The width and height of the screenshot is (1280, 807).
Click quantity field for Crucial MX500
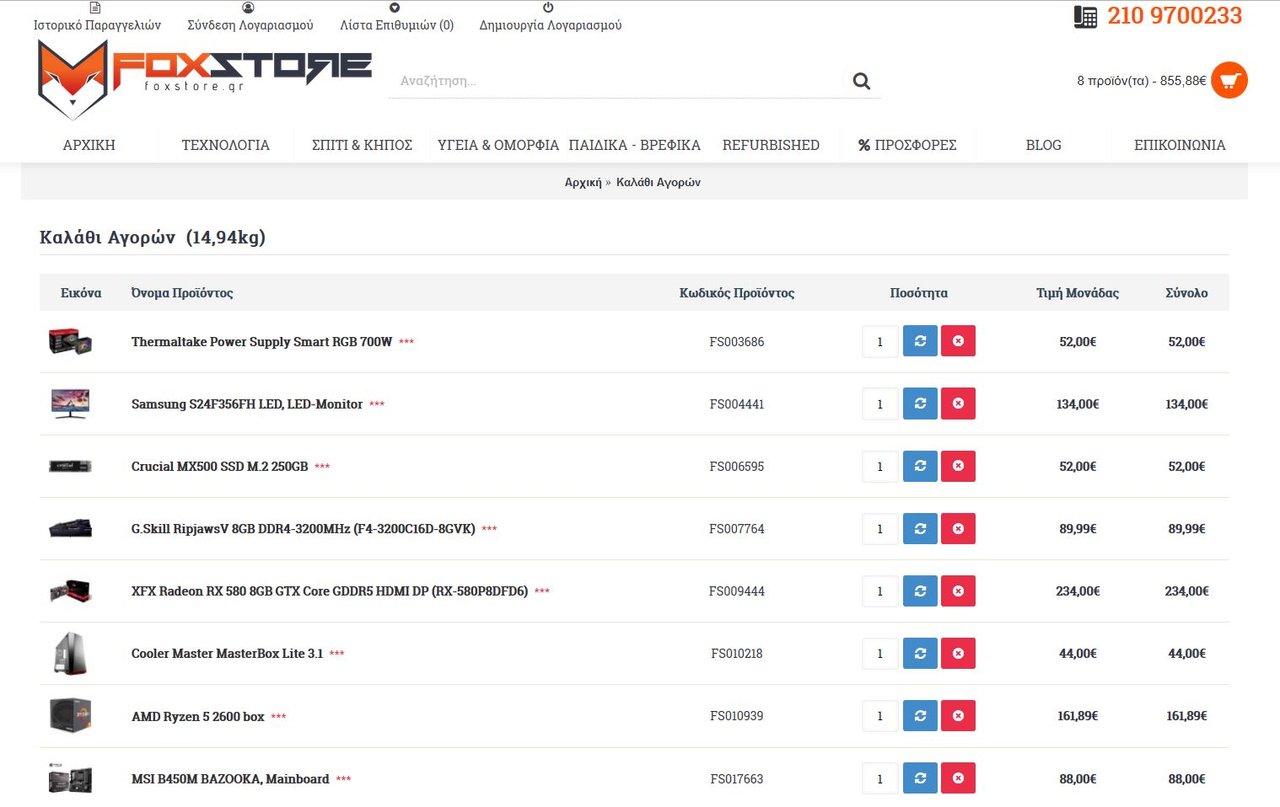point(880,466)
